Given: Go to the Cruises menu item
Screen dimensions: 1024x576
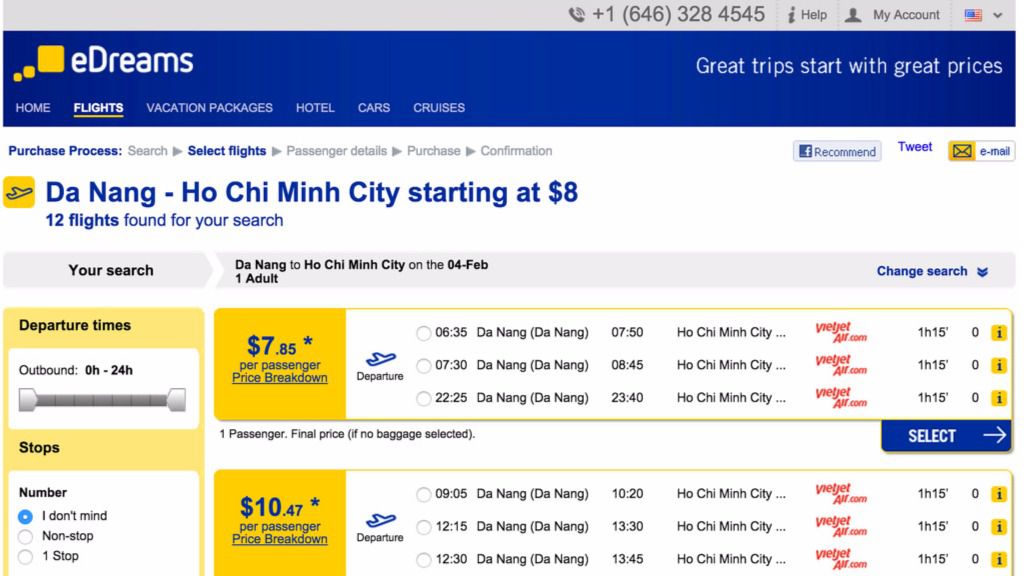Looking at the screenshot, I should pos(439,108).
